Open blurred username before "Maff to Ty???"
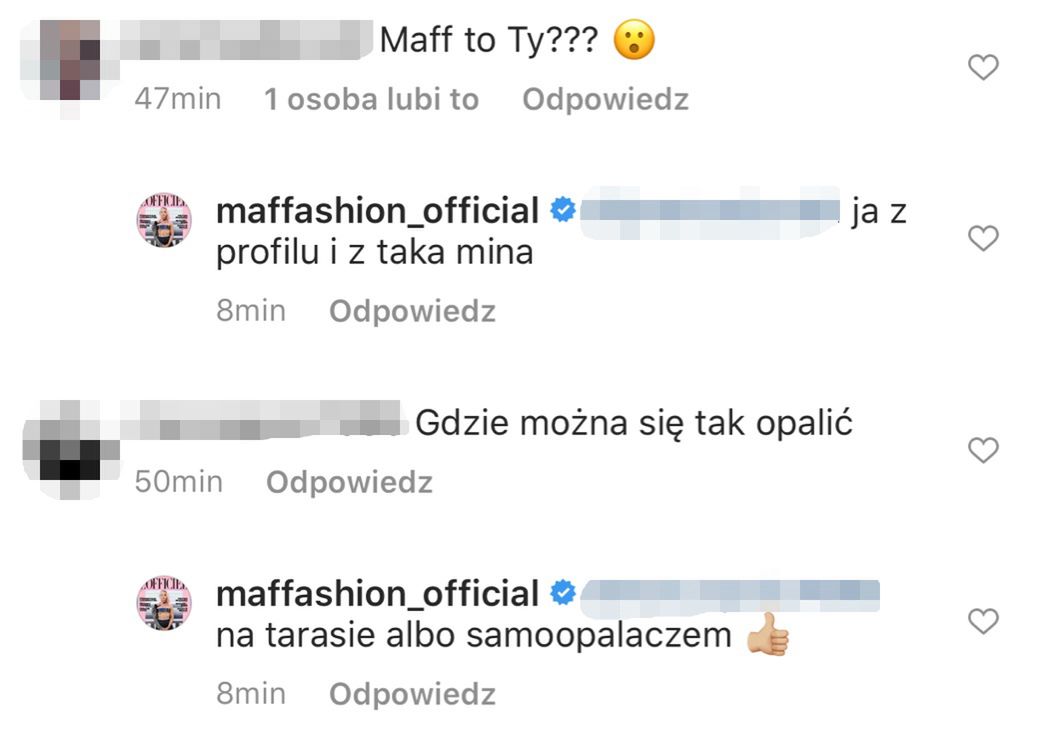Screen dimensions: 1039x738 click(250, 42)
